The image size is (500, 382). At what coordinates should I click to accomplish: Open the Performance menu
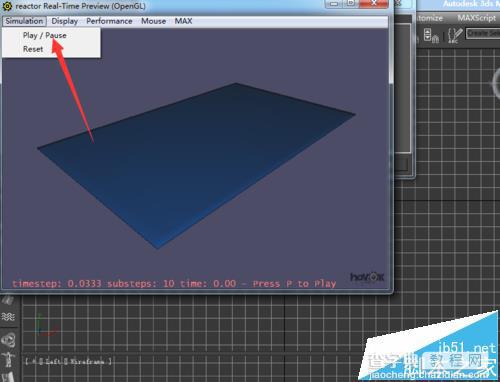tap(109, 21)
